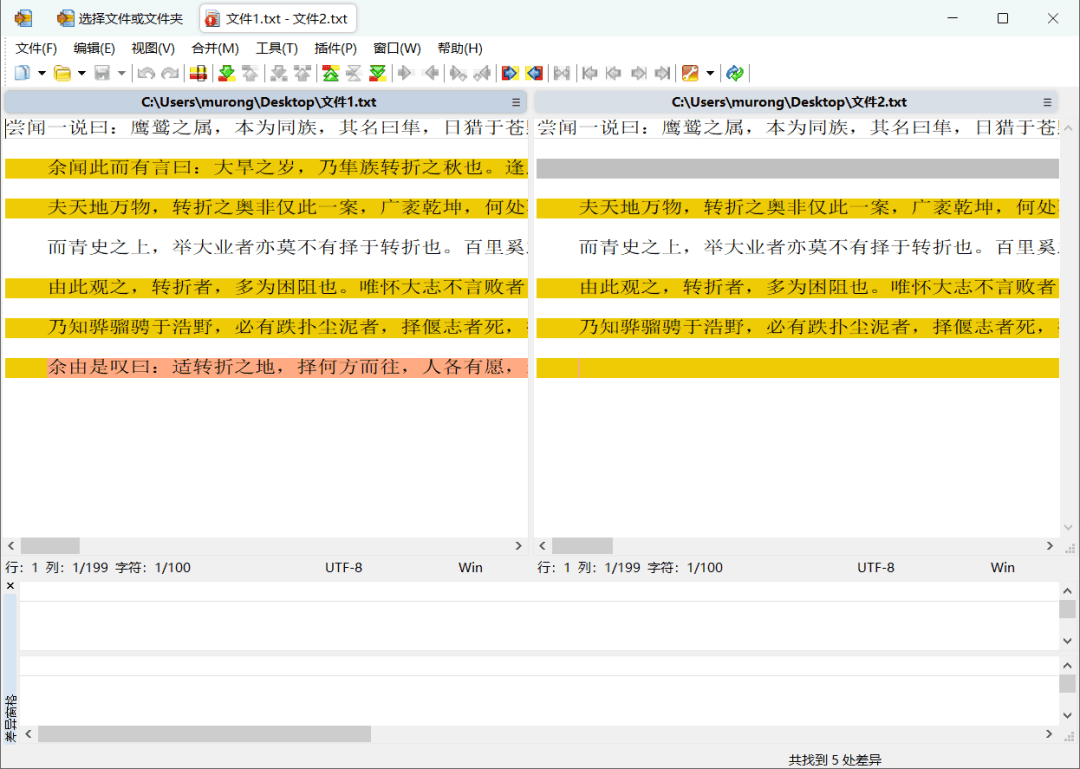The height and width of the screenshot is (769, 1080).
Task: Open the hamburger menu of 文件2.txt pane header
Action: [x=1047, y=102]
